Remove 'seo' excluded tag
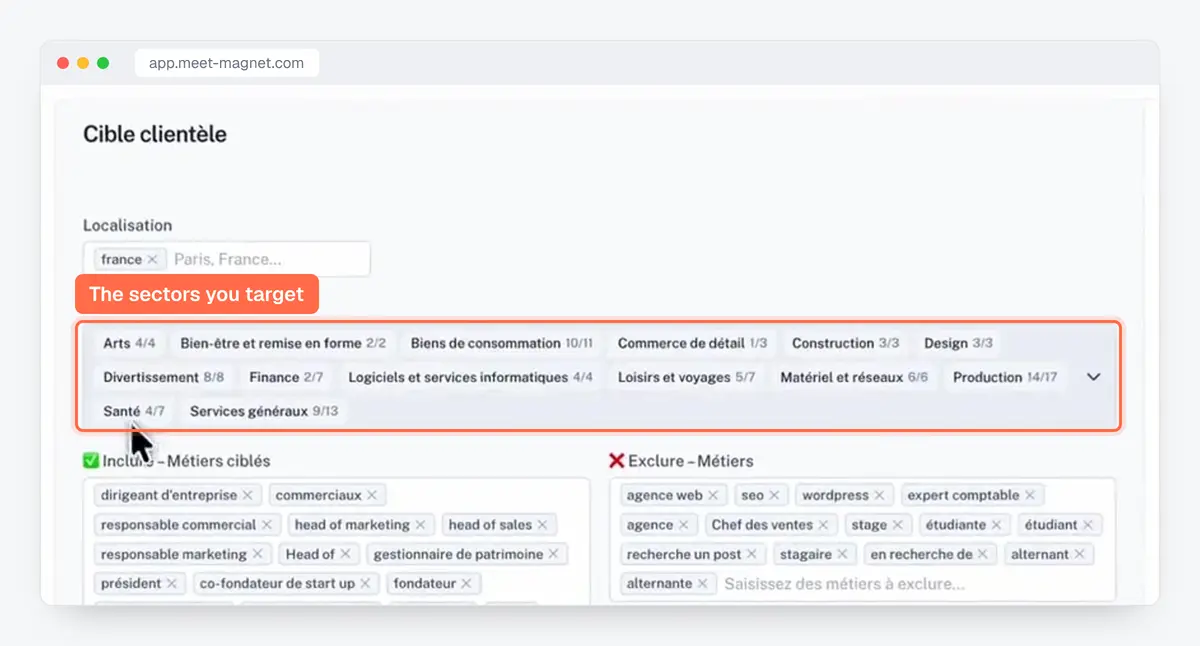The width and height of the screenshot is (1200, 646). (774, 495)
